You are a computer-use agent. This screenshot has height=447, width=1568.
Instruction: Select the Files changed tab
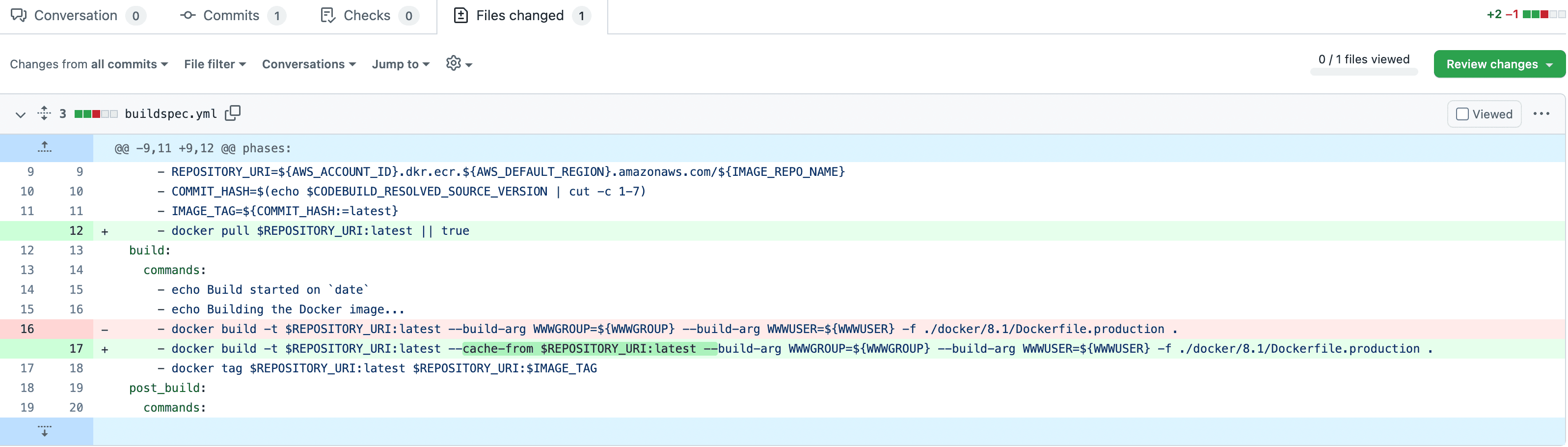[520, 15]
